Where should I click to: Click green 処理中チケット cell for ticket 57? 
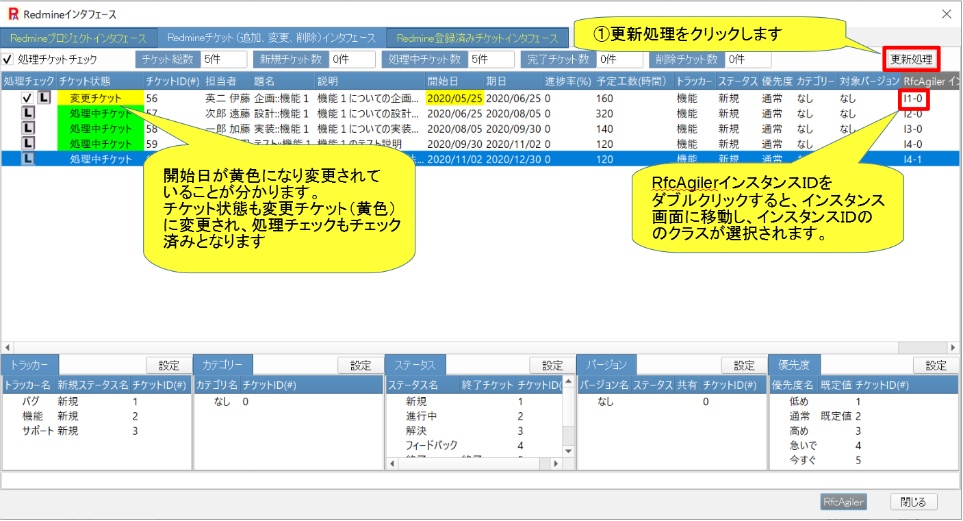[x=100, y=113]
